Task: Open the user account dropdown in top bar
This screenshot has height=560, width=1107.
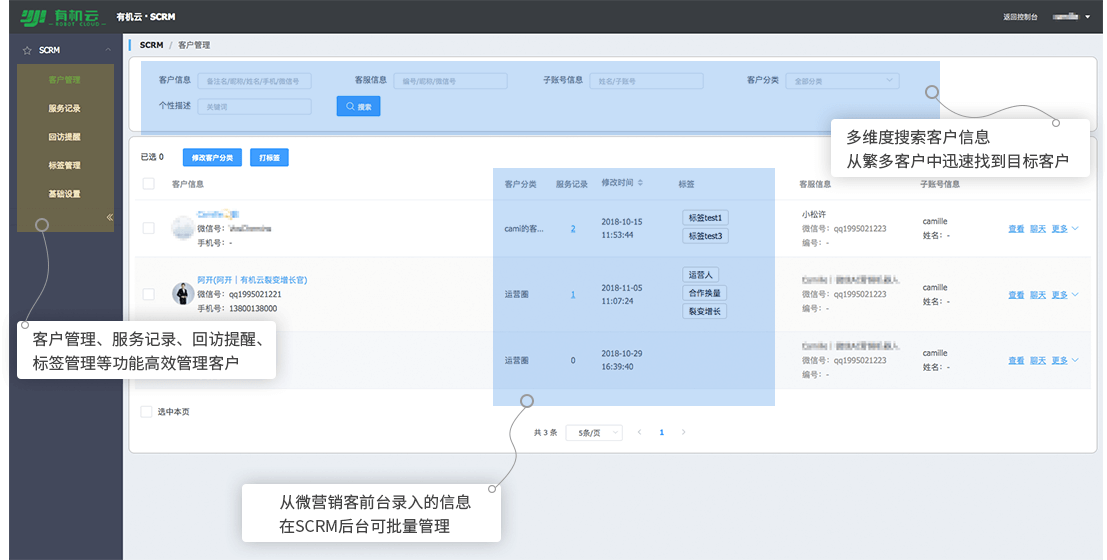Action: [x=1071, y=17]
